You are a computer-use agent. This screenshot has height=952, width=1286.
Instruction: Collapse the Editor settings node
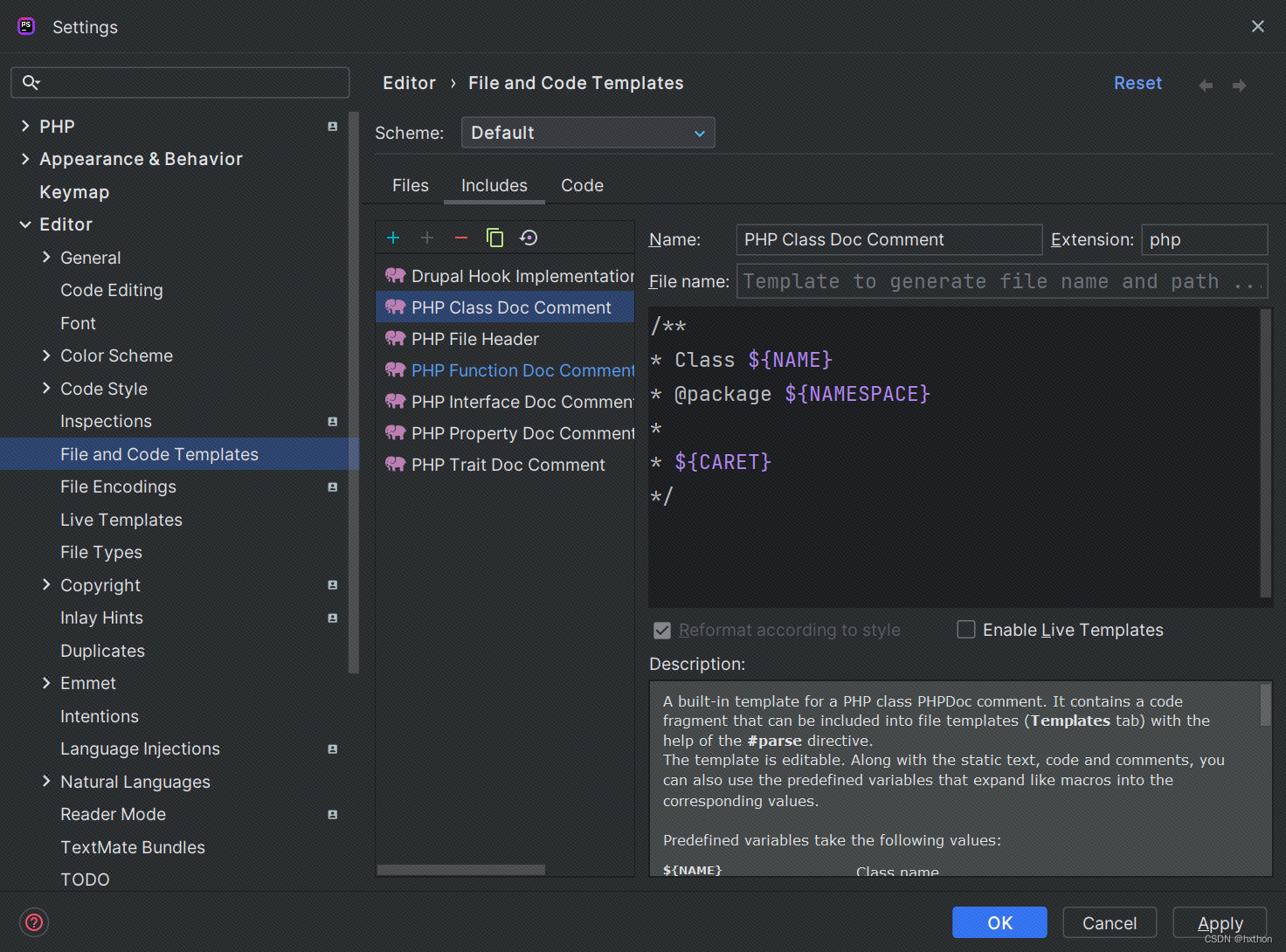(x=25, y=224)
